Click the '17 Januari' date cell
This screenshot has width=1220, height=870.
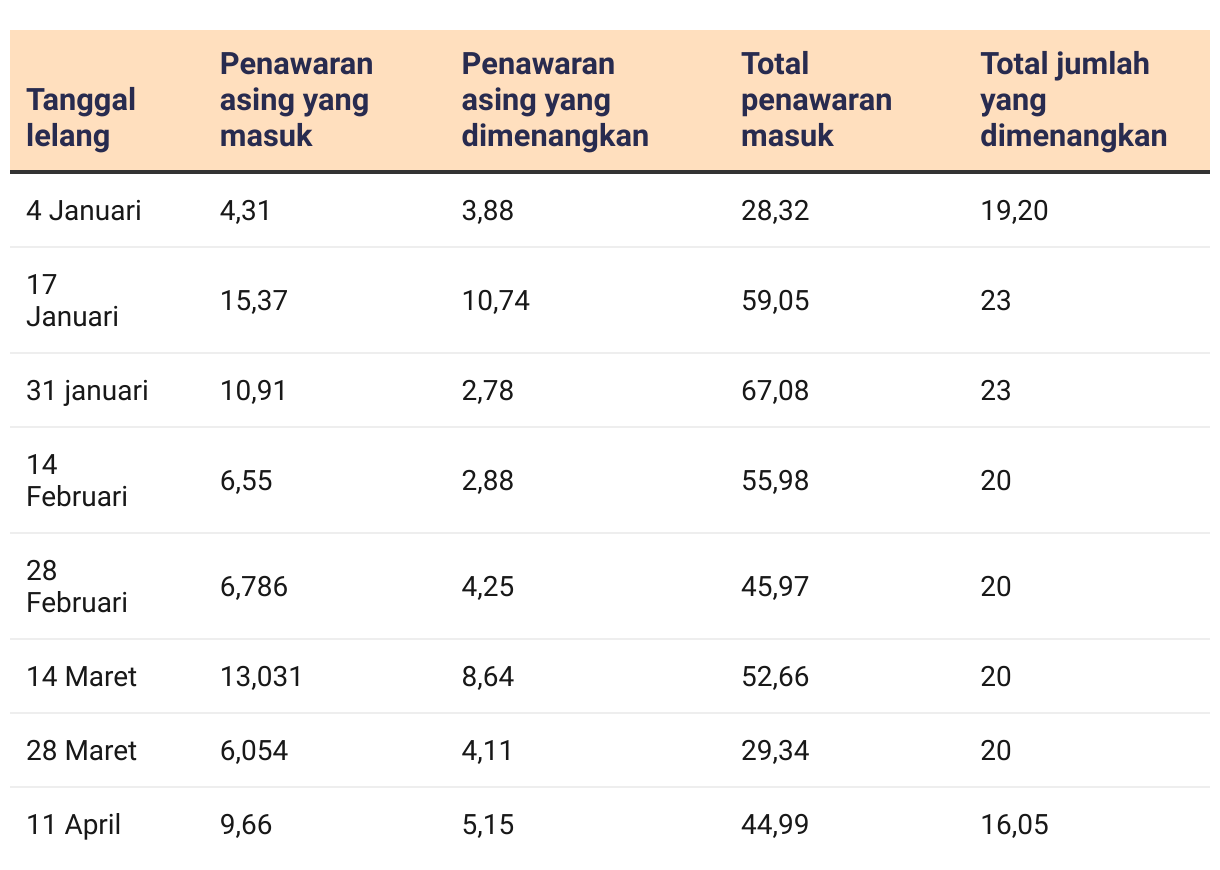[72, 301]
